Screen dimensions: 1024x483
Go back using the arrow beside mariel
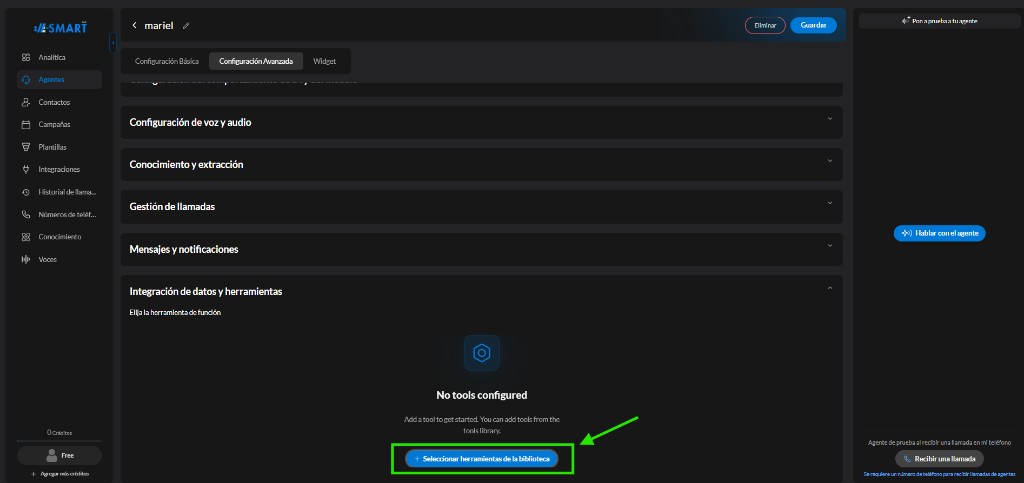click(135, 25)
